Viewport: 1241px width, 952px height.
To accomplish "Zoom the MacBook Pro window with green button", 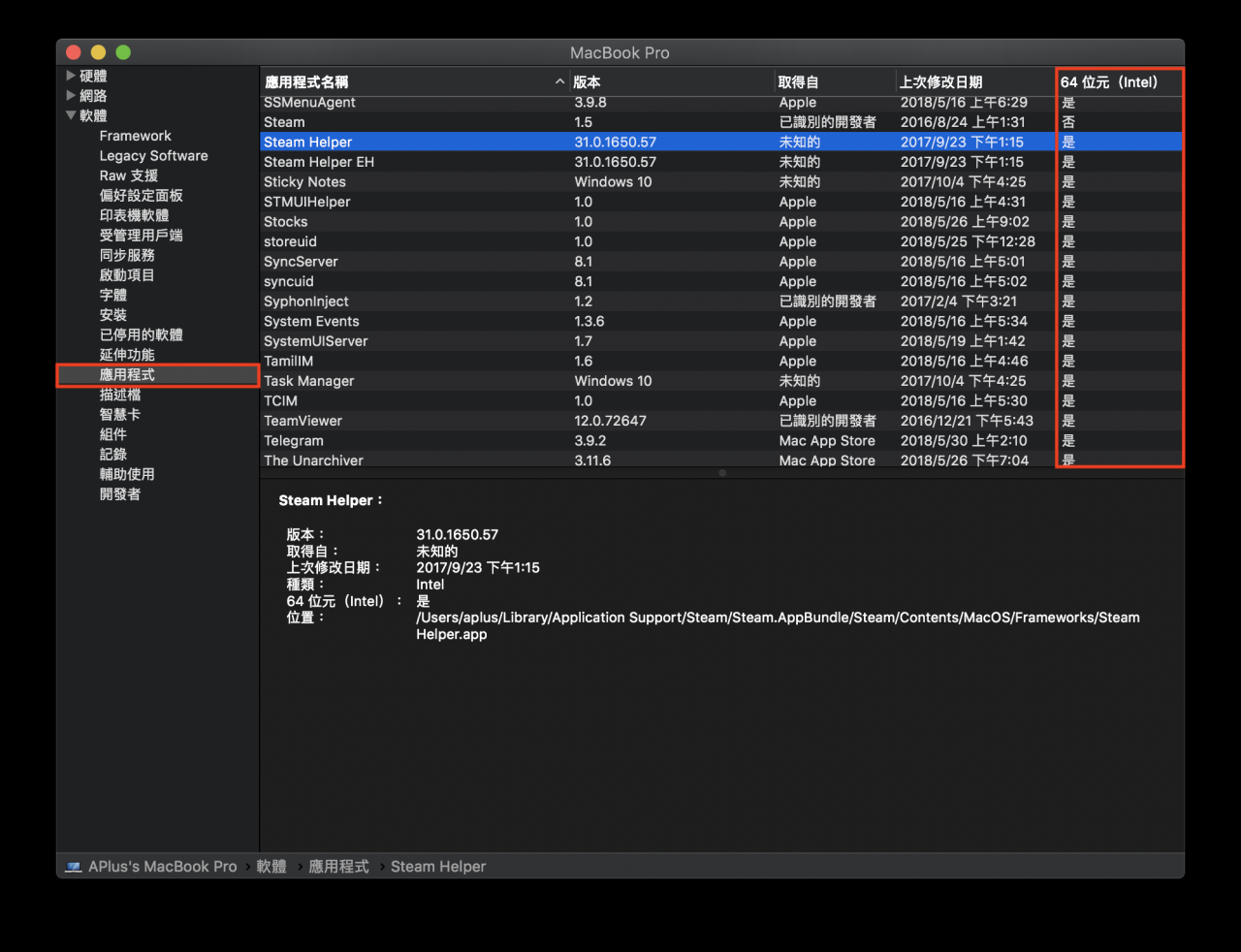I will [123, 52].
